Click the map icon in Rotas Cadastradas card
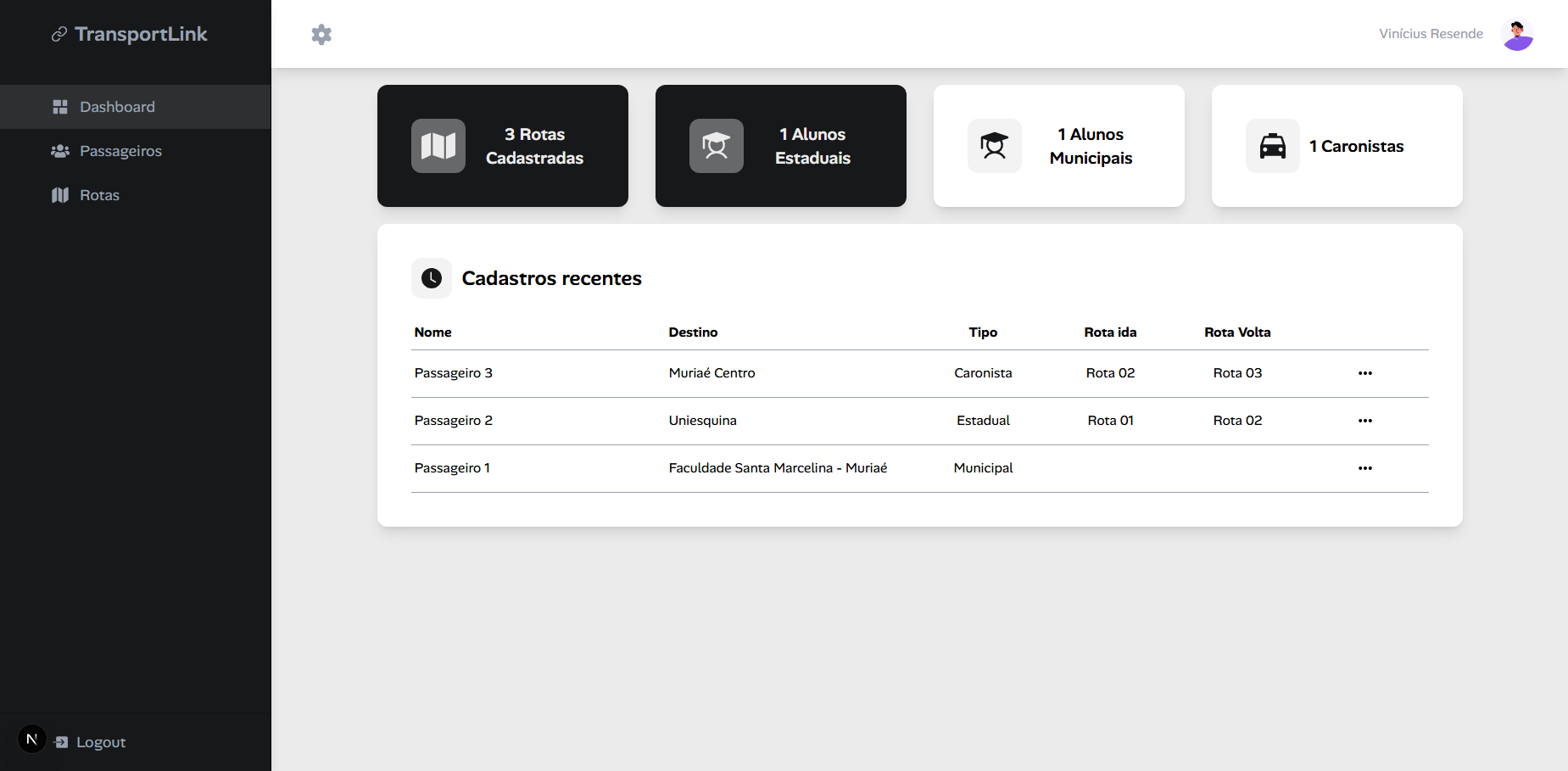The image size is (1568, 771). [438, 146]
